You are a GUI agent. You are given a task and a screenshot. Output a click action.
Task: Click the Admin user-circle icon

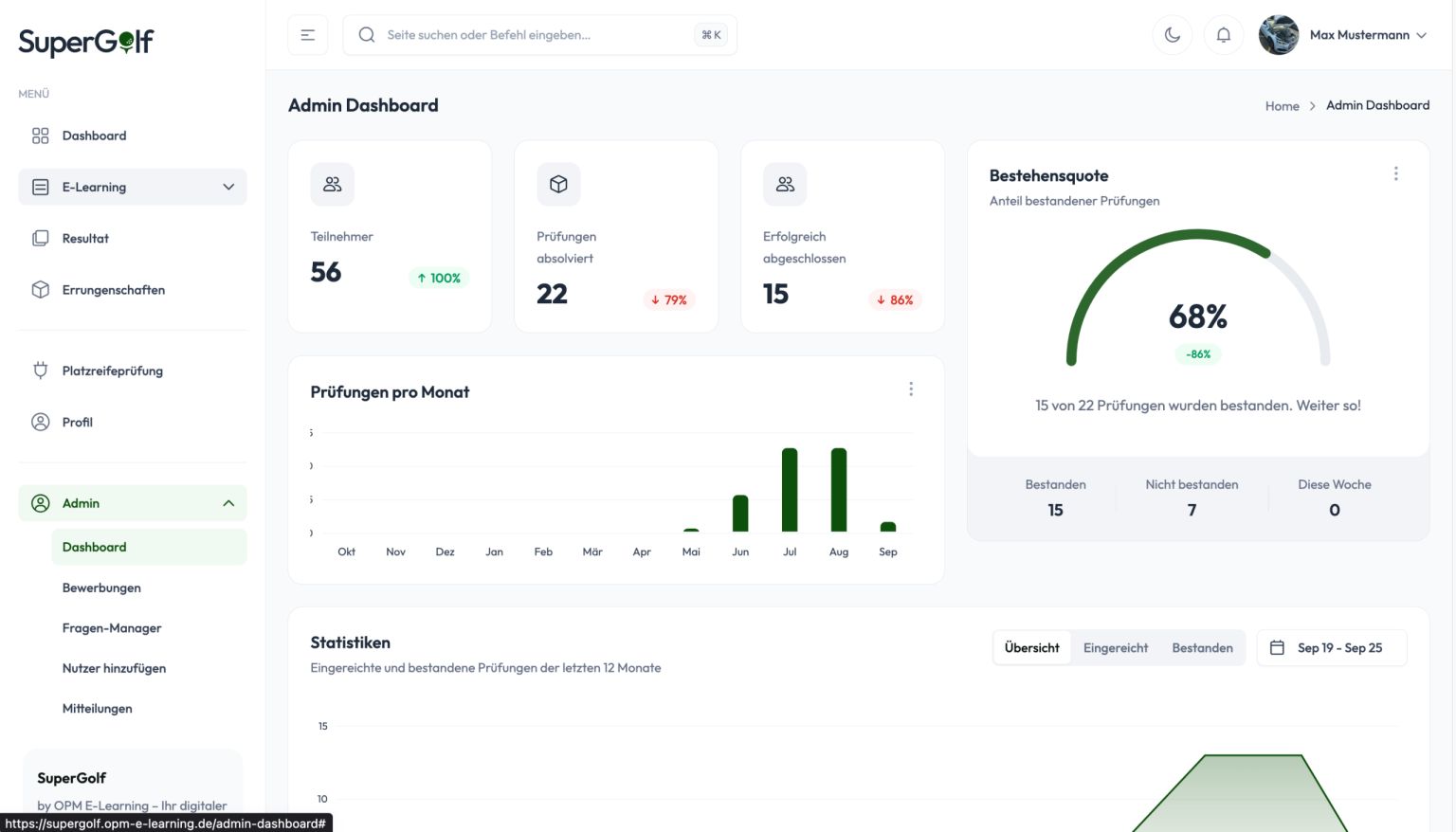(41, 503)
